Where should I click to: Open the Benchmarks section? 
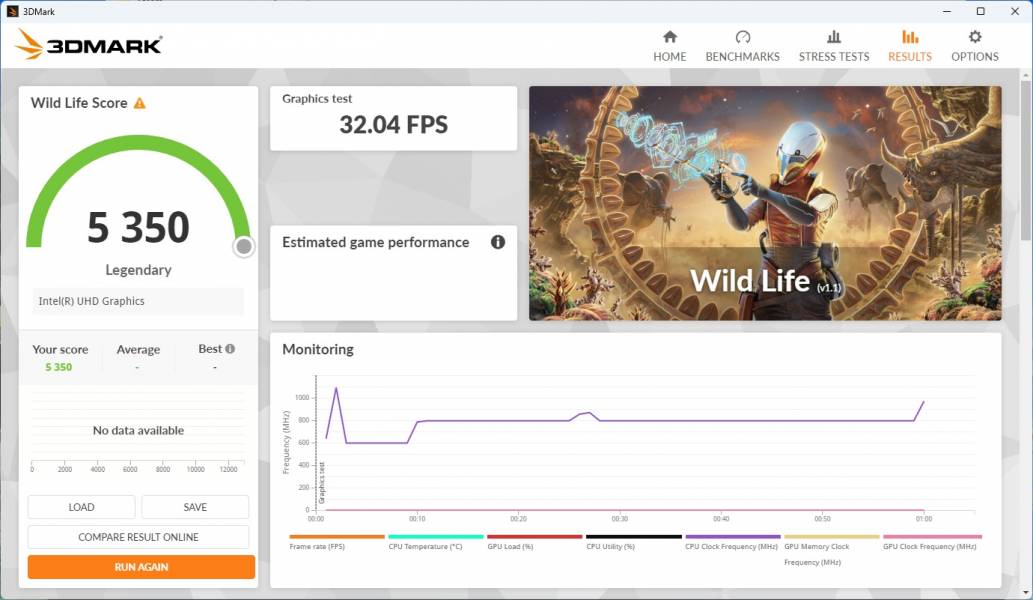[x=742, y=46]
